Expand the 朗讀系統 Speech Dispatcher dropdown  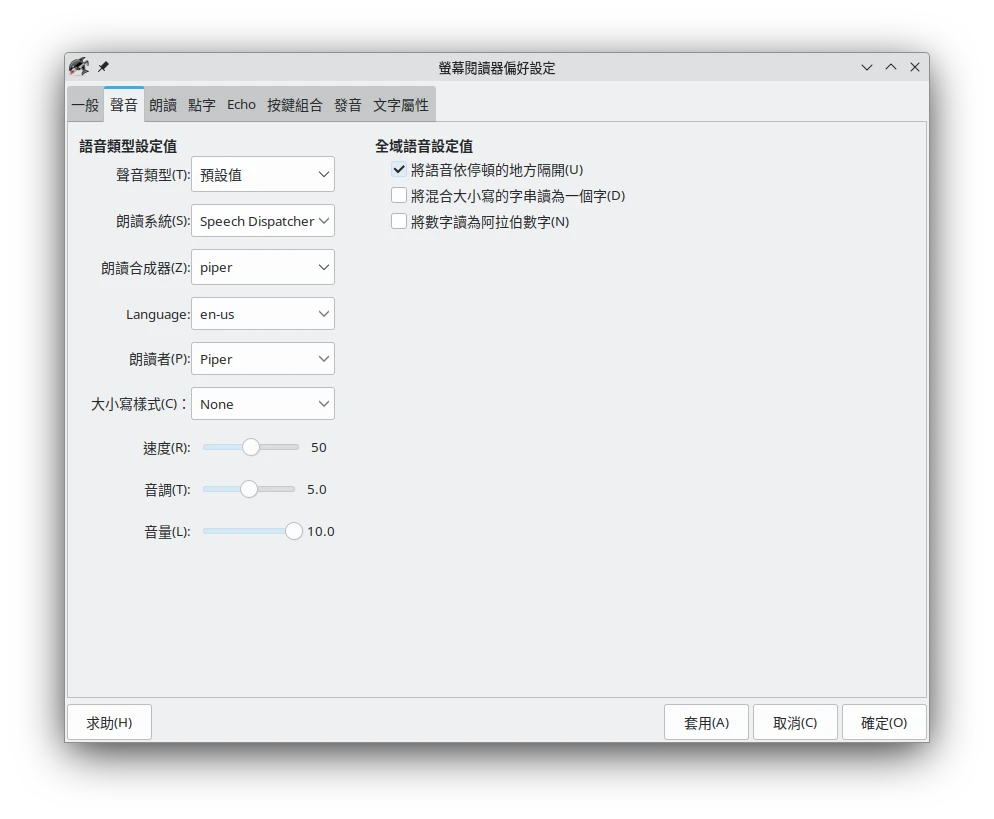pos(263,221)
